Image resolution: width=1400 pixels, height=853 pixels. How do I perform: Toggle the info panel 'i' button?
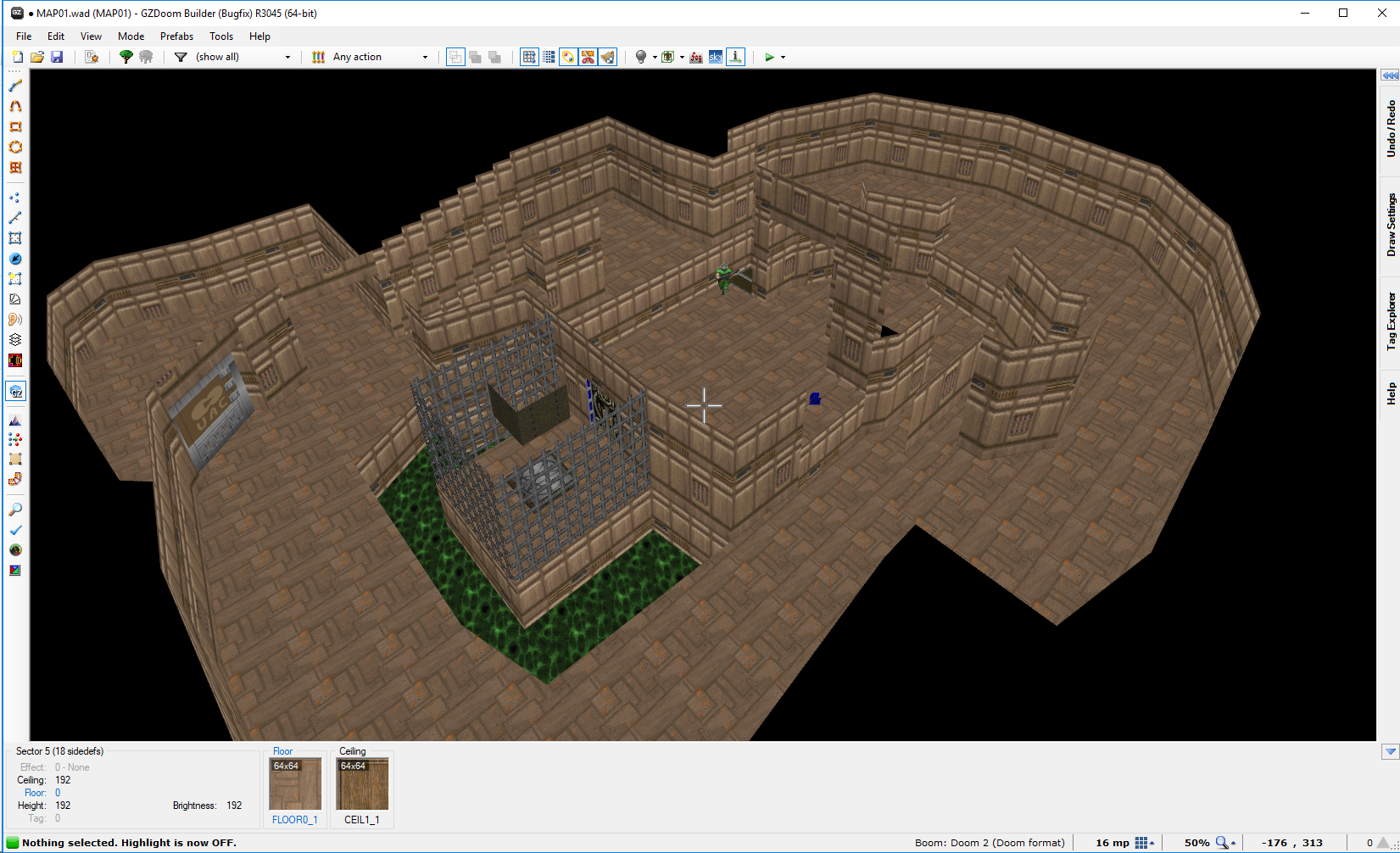point(736,57)
